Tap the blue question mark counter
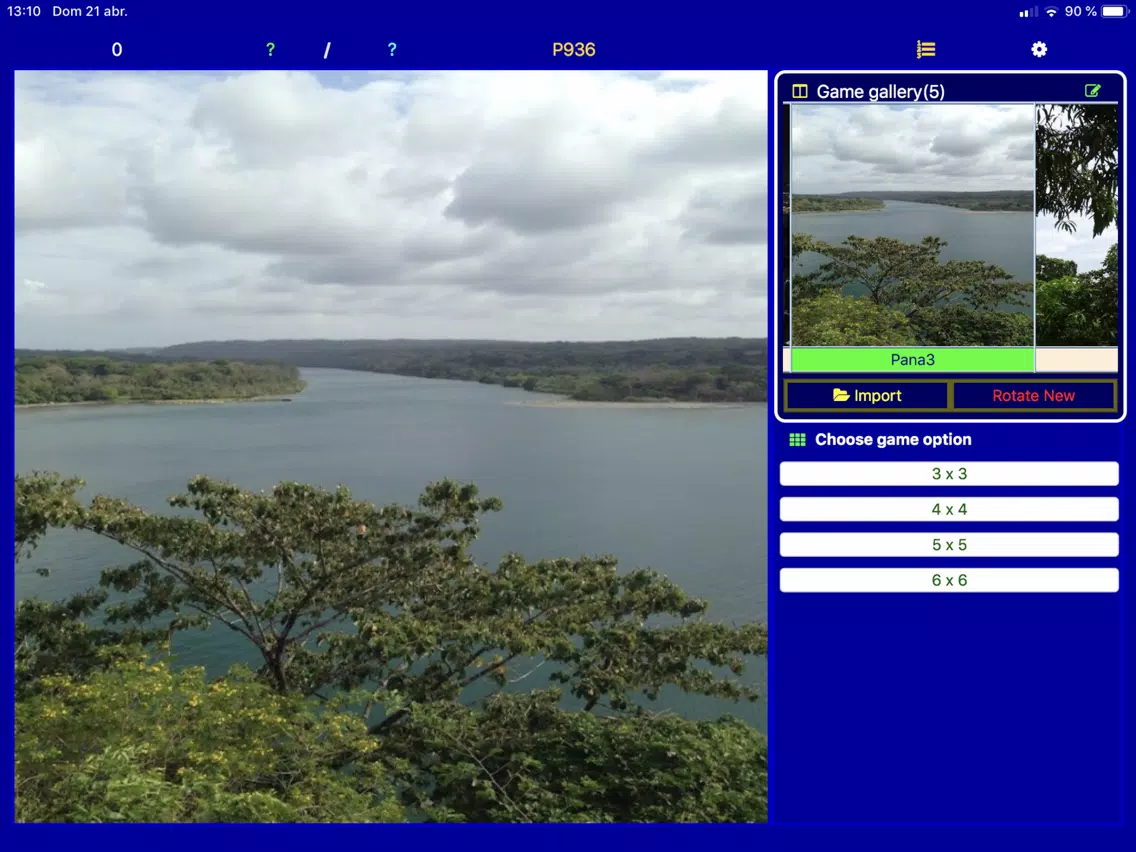The width and height of the screenshot is (1136, 852). click(392, 49)
